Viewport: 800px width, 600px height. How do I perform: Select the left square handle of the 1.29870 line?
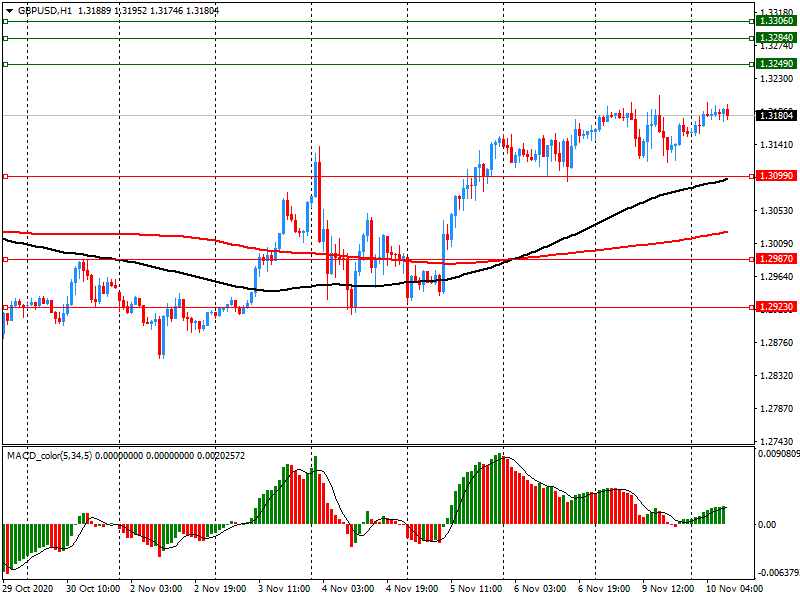[x=5, y=259]
